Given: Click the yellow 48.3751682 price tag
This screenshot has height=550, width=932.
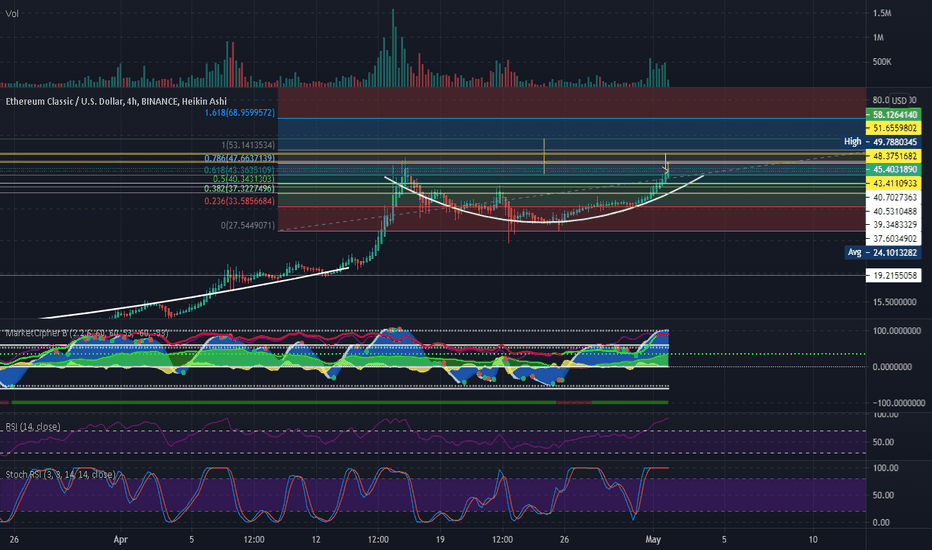Looking at the screenshot, I should pos(893,156).
